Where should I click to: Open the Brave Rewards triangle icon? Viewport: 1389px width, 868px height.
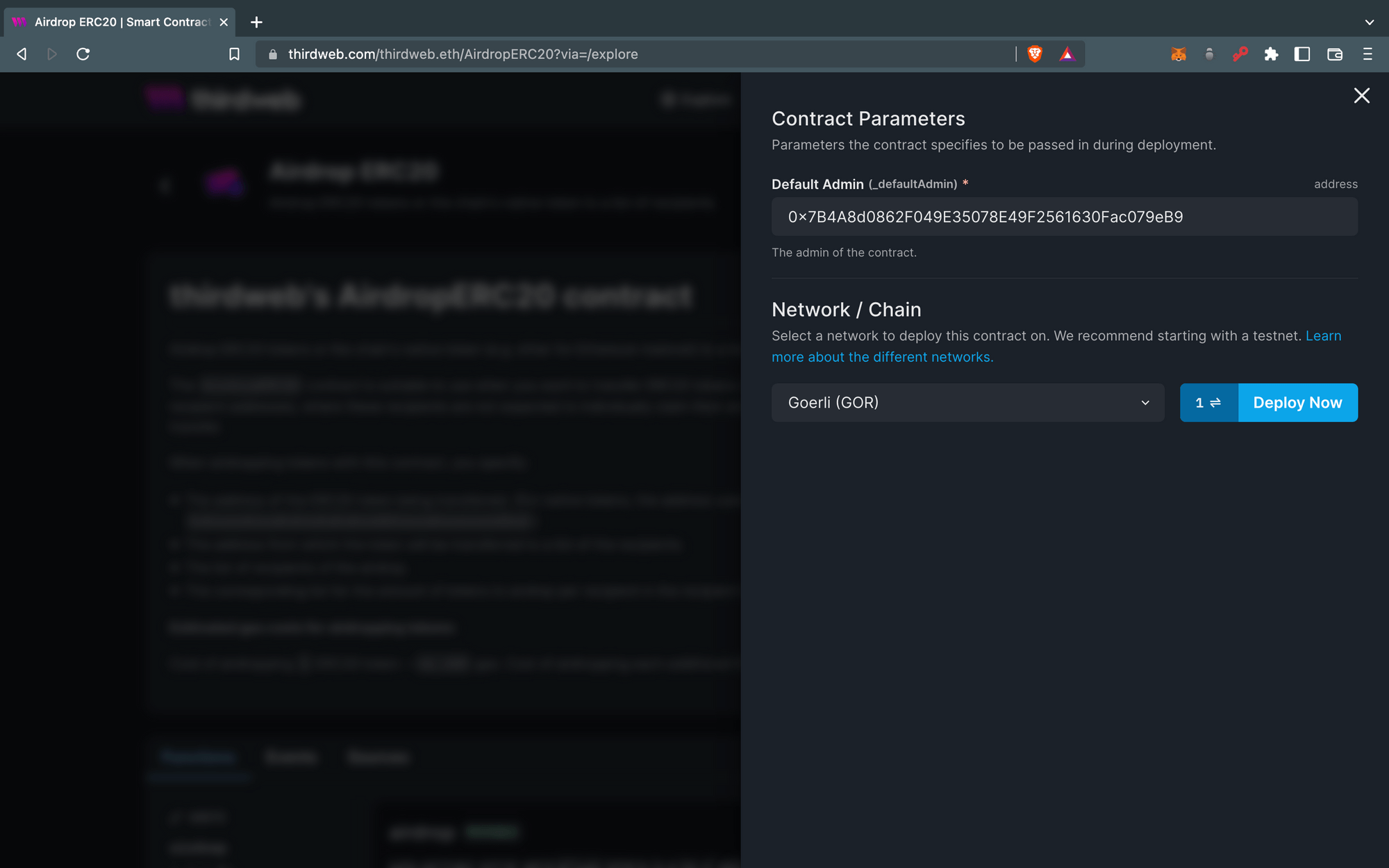1067,54
